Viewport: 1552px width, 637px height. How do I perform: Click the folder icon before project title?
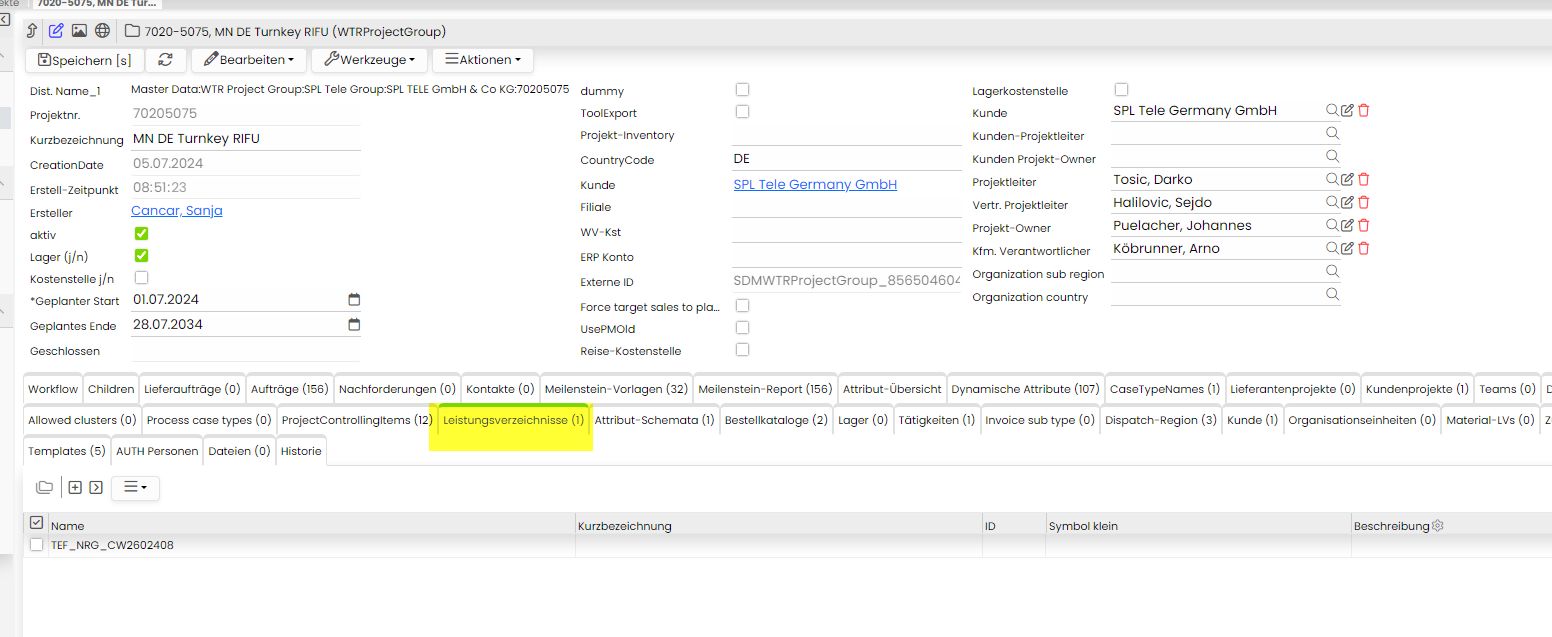[x=132, y=31]
